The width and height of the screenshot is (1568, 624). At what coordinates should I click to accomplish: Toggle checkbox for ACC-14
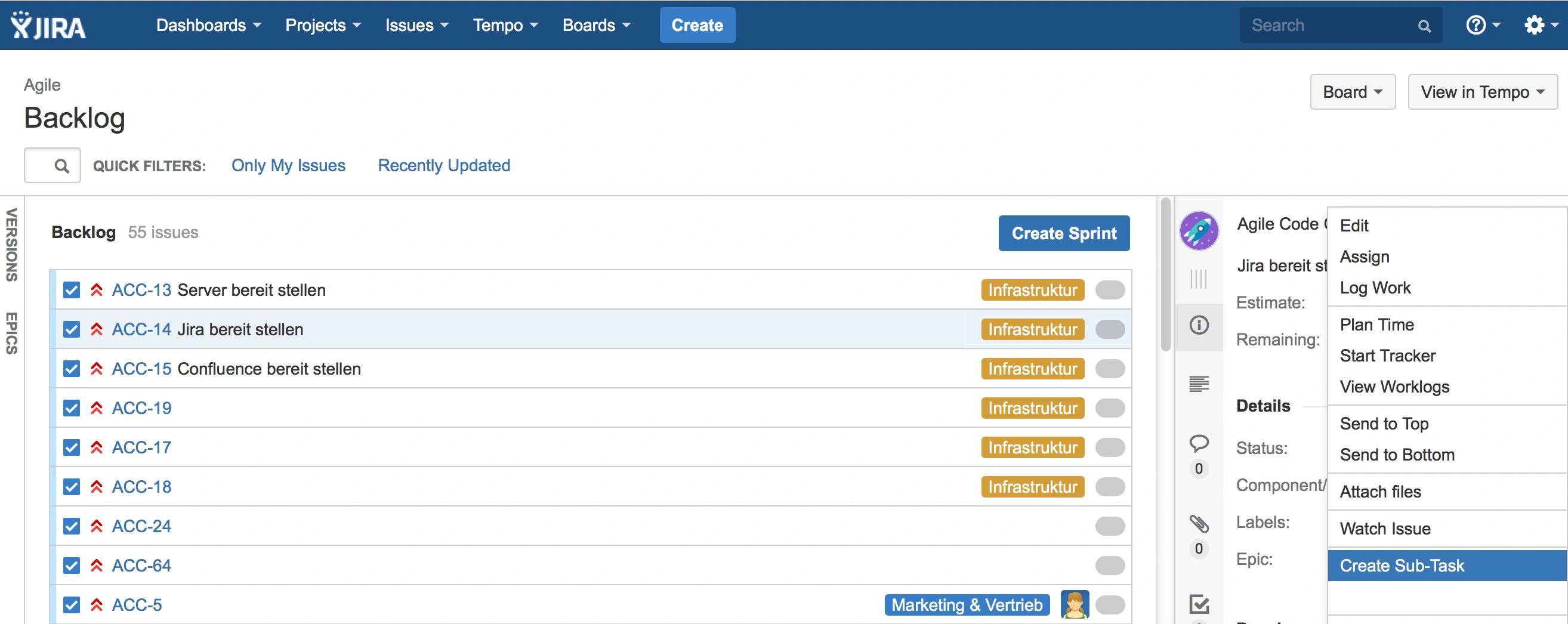point(71,329)
